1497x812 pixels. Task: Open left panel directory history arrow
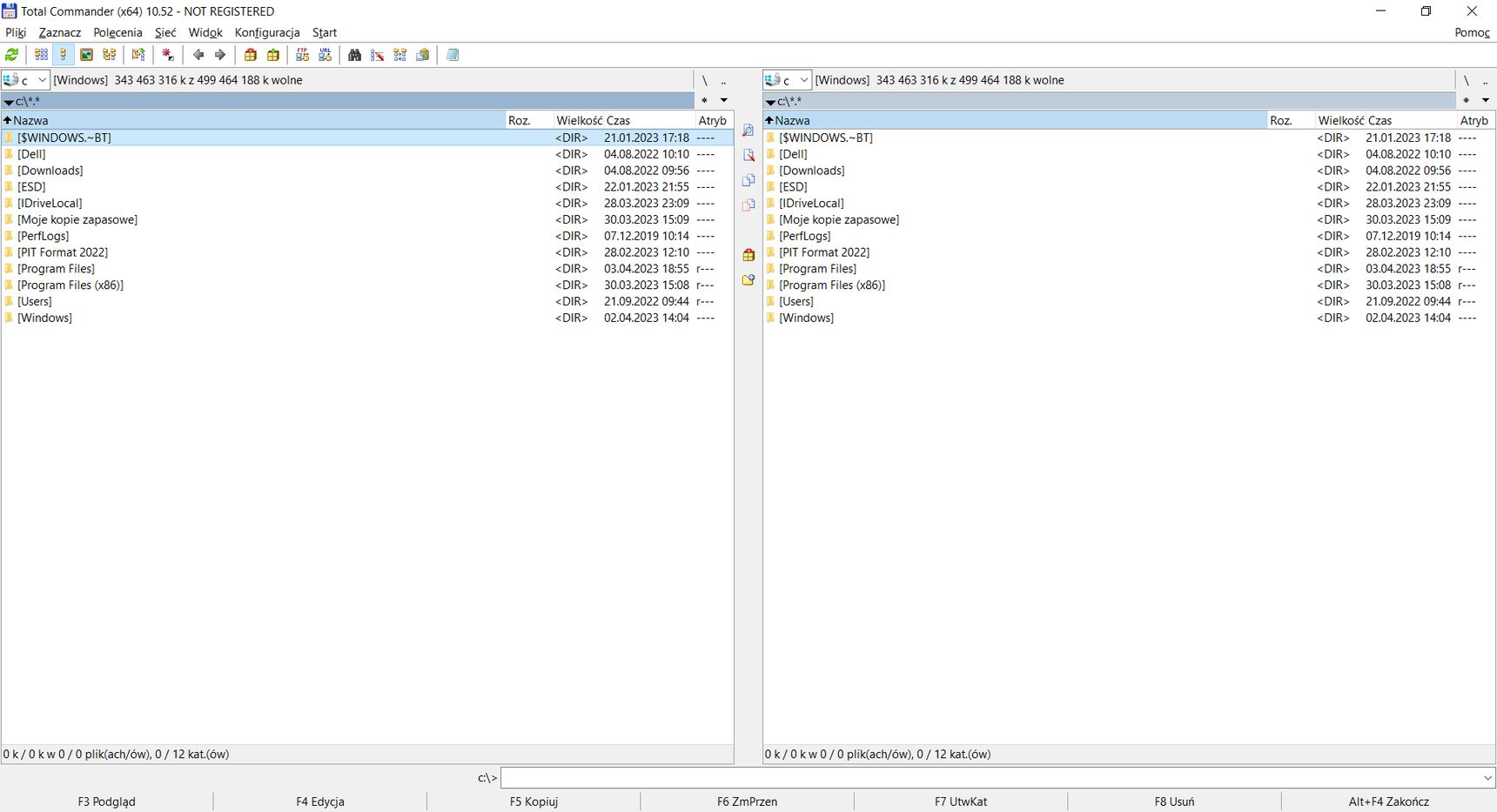pos(723,100)
